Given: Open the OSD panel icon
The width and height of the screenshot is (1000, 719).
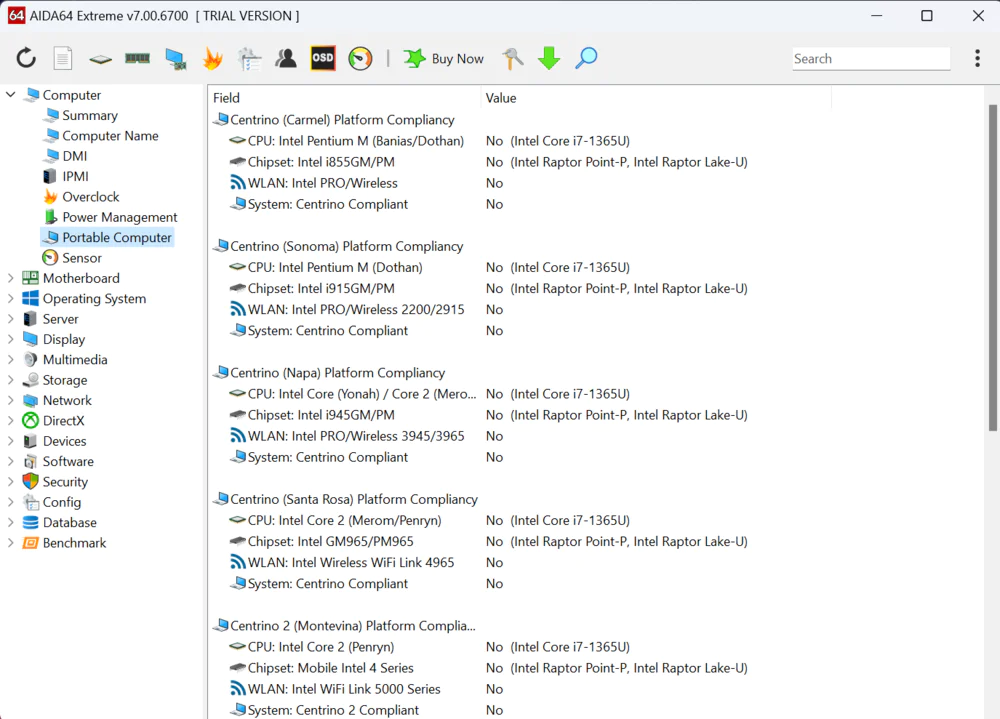Looking at the screenshot, I should tap(323, 58).
